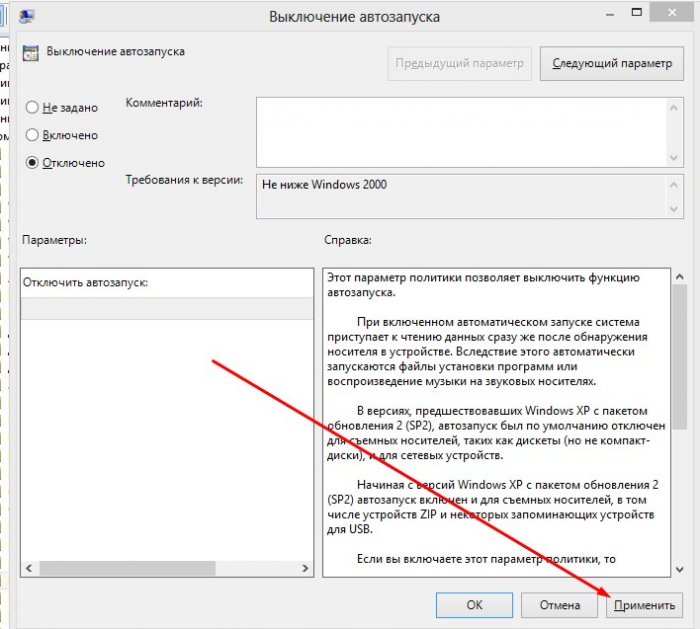The image size is (700, 629).
Task: Click the window icon in the title bar
Action: point(27,16)
